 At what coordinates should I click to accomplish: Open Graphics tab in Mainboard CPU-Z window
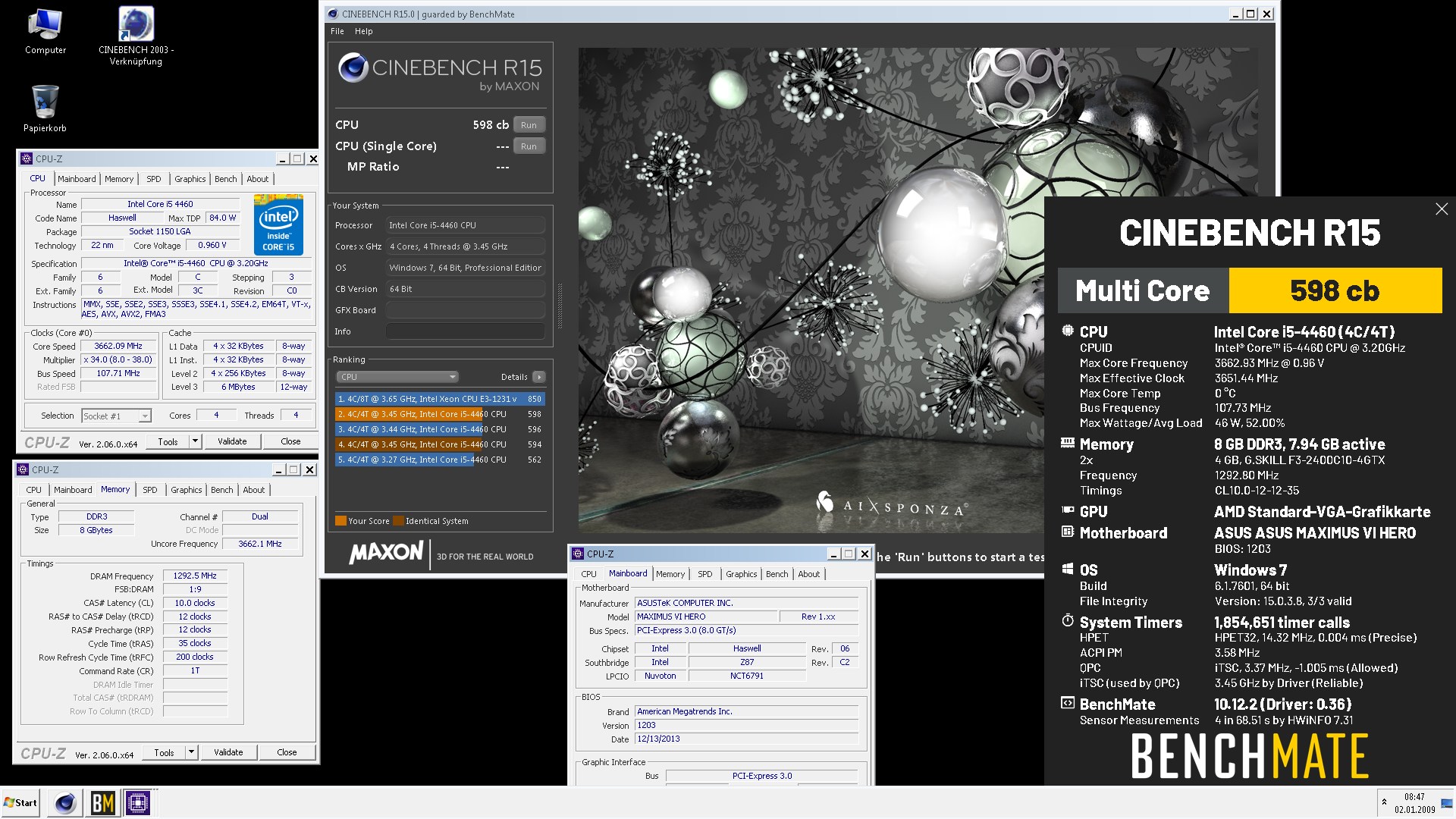coord(741,574)
